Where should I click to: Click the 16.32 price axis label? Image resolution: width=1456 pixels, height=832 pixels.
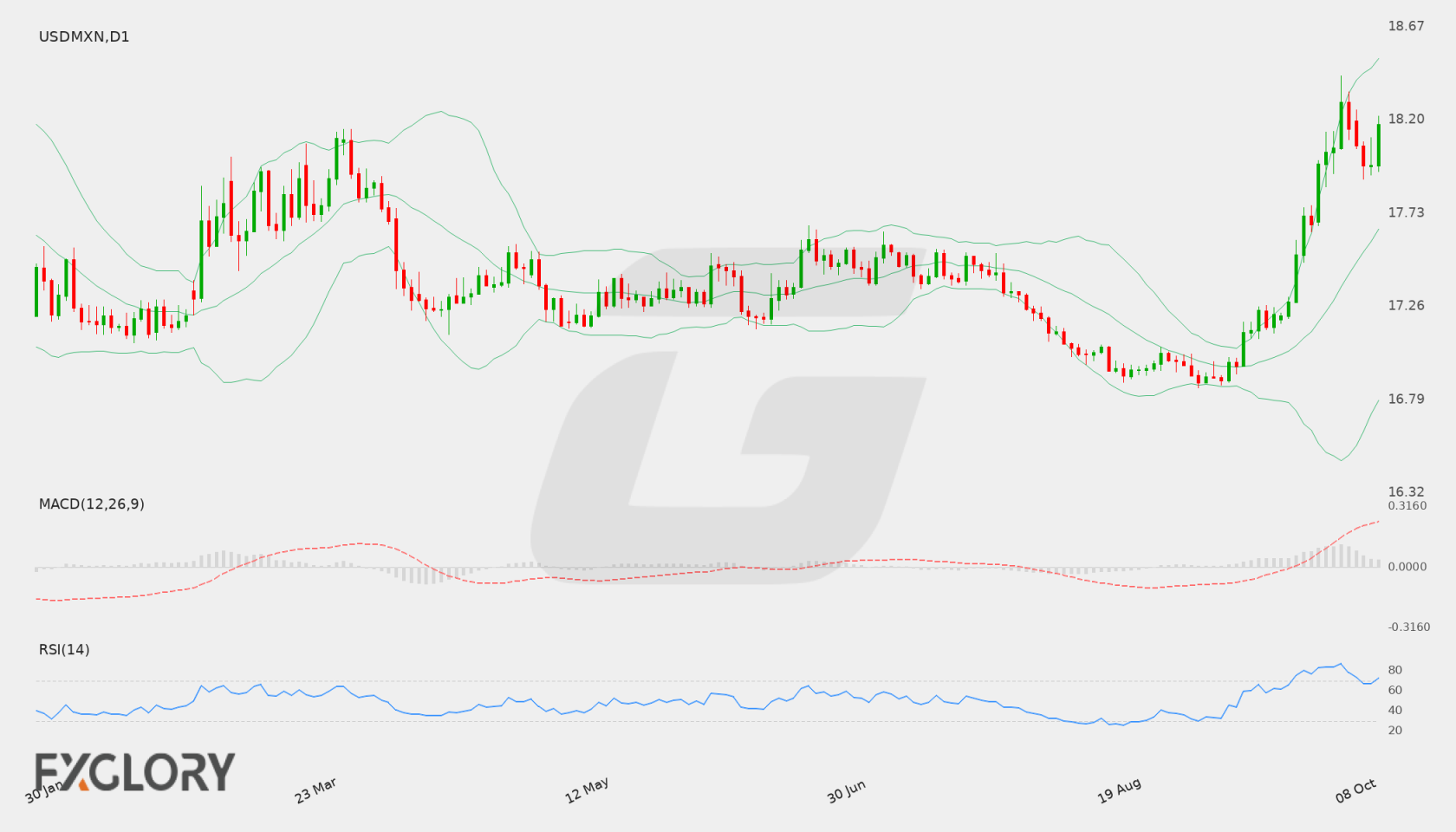click(x=1406, y=491)
